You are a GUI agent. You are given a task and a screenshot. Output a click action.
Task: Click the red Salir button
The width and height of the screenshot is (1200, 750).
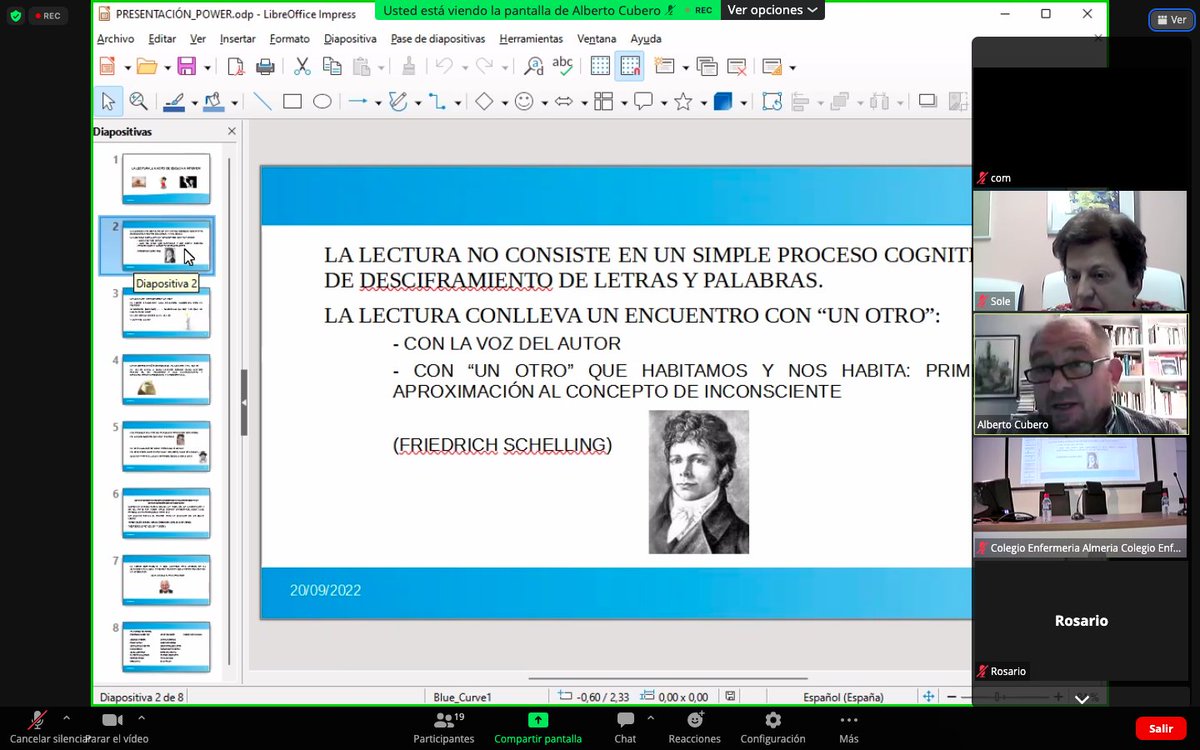(1161, 729)
